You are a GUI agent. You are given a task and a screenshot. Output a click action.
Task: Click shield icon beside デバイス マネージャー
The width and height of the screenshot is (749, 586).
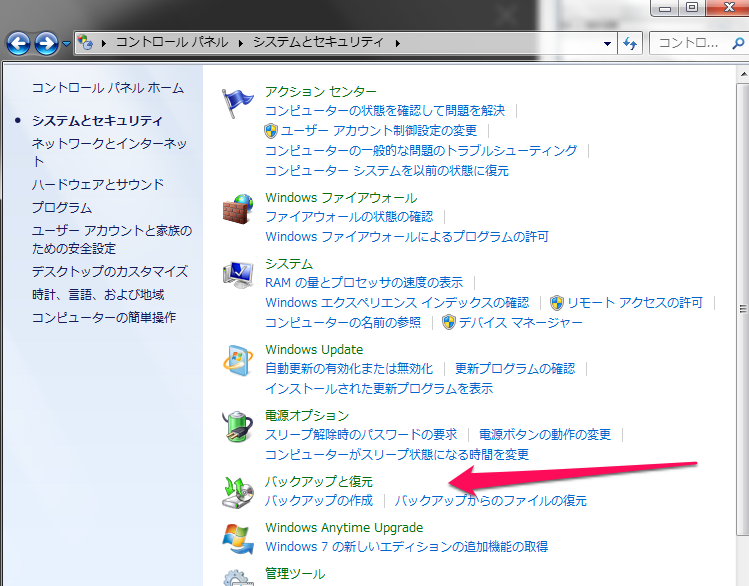[x=449, y=323]
